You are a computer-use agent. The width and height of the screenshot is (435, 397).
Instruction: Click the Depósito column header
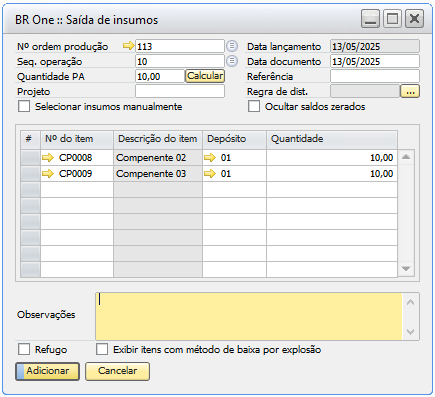(x=235, y=139)
